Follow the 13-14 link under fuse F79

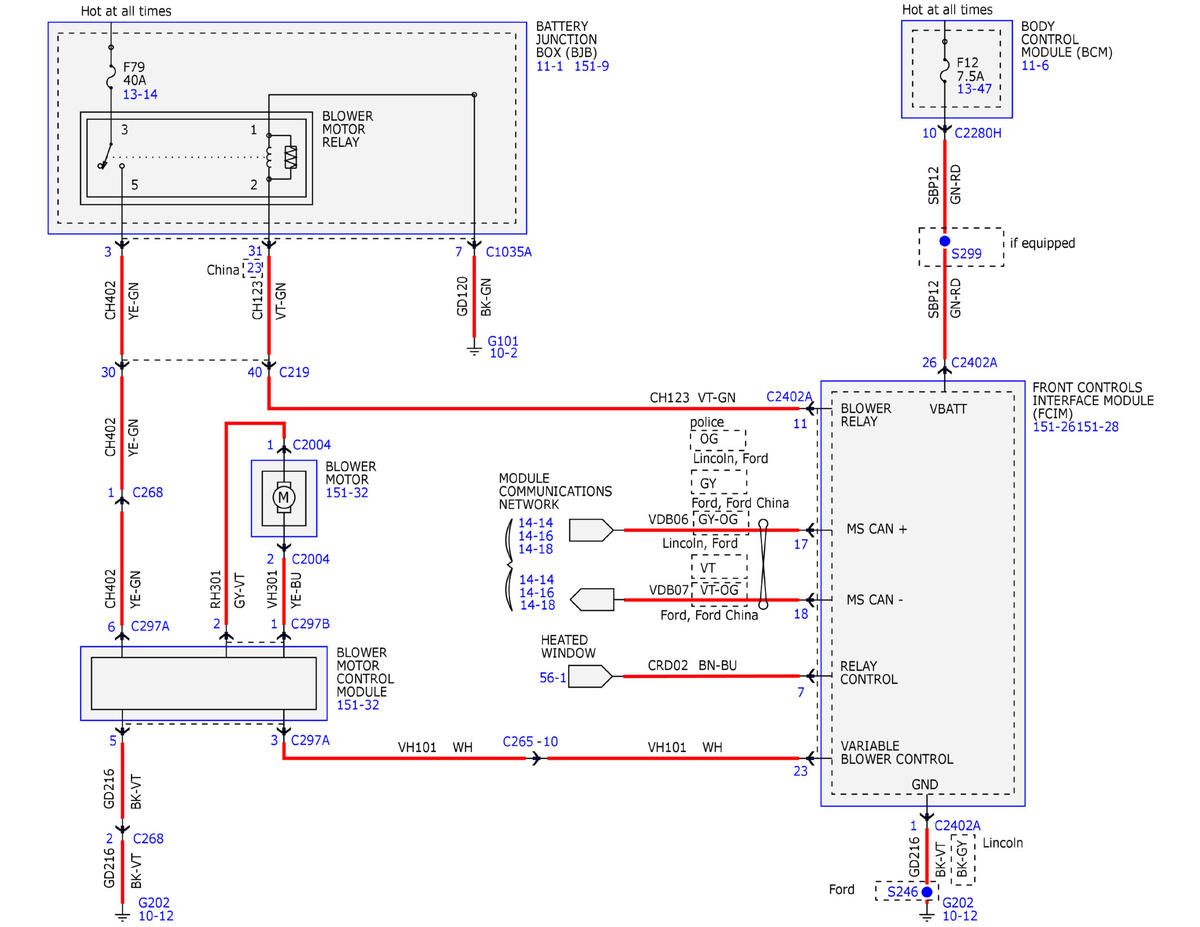[x=140, y=95]
